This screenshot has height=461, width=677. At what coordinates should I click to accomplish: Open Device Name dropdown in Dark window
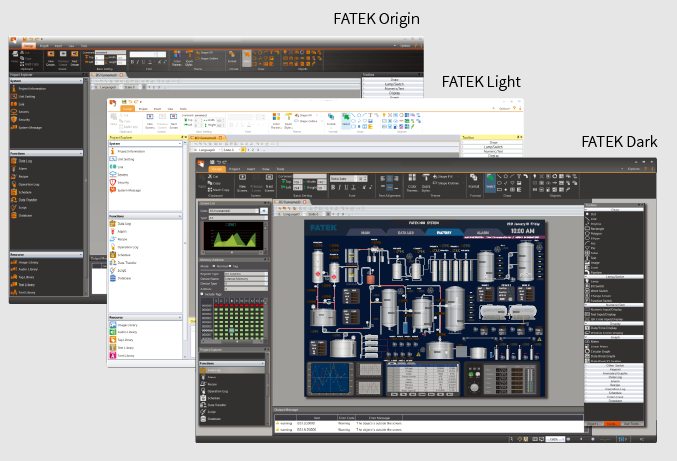point(246,279)
